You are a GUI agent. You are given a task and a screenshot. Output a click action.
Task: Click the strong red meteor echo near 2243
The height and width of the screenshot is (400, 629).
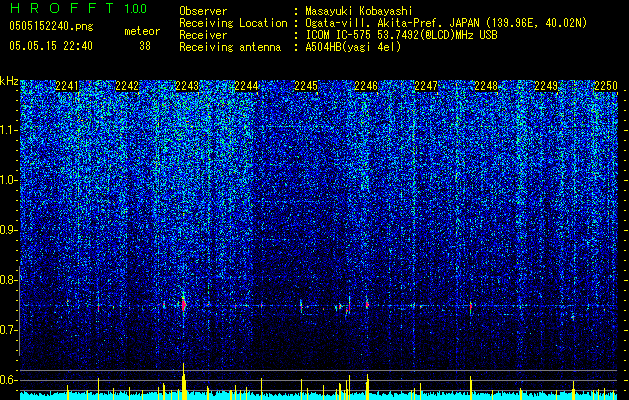[x=184, y=305]
